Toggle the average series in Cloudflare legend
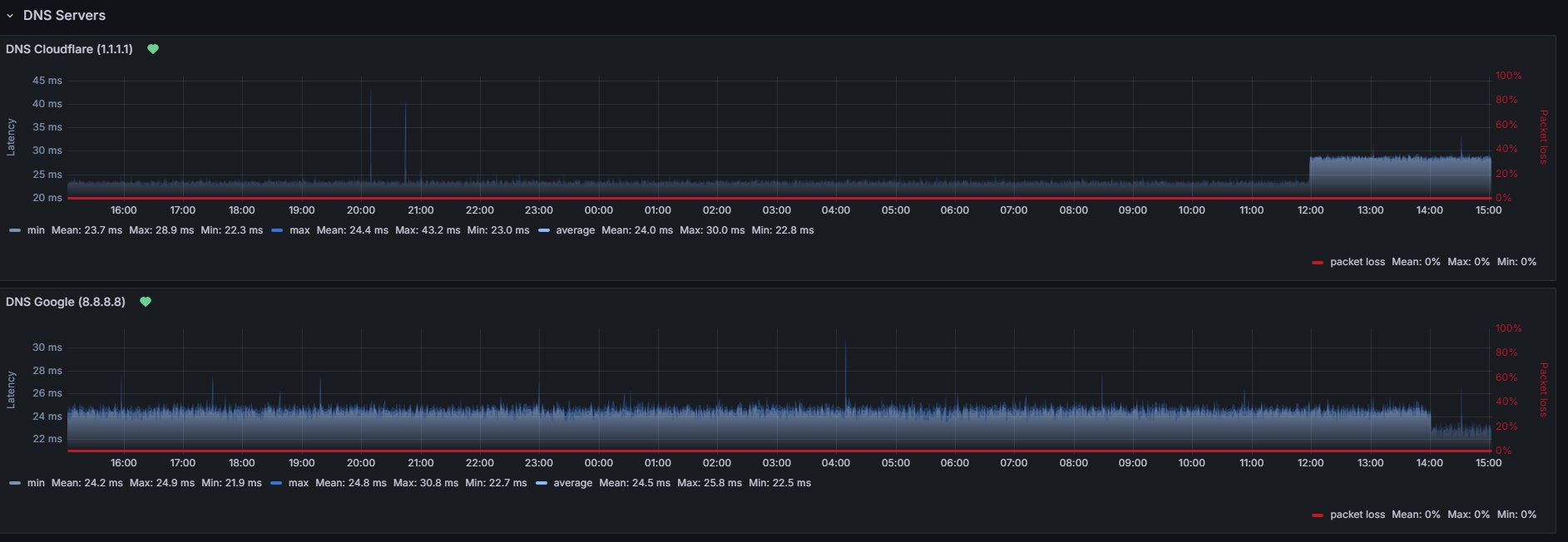 tap(575, 230)
